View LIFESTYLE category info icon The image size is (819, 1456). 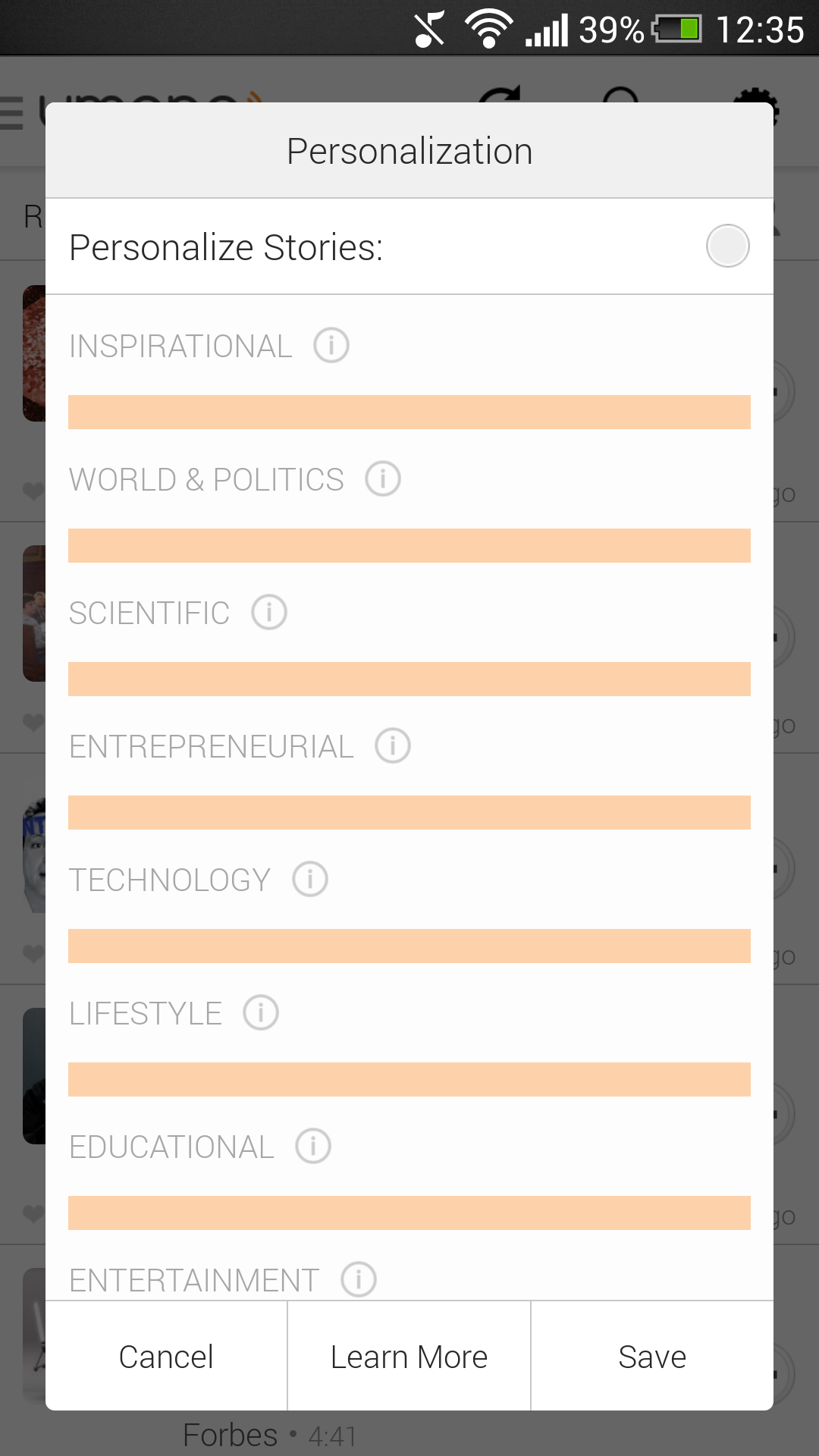261,1013
